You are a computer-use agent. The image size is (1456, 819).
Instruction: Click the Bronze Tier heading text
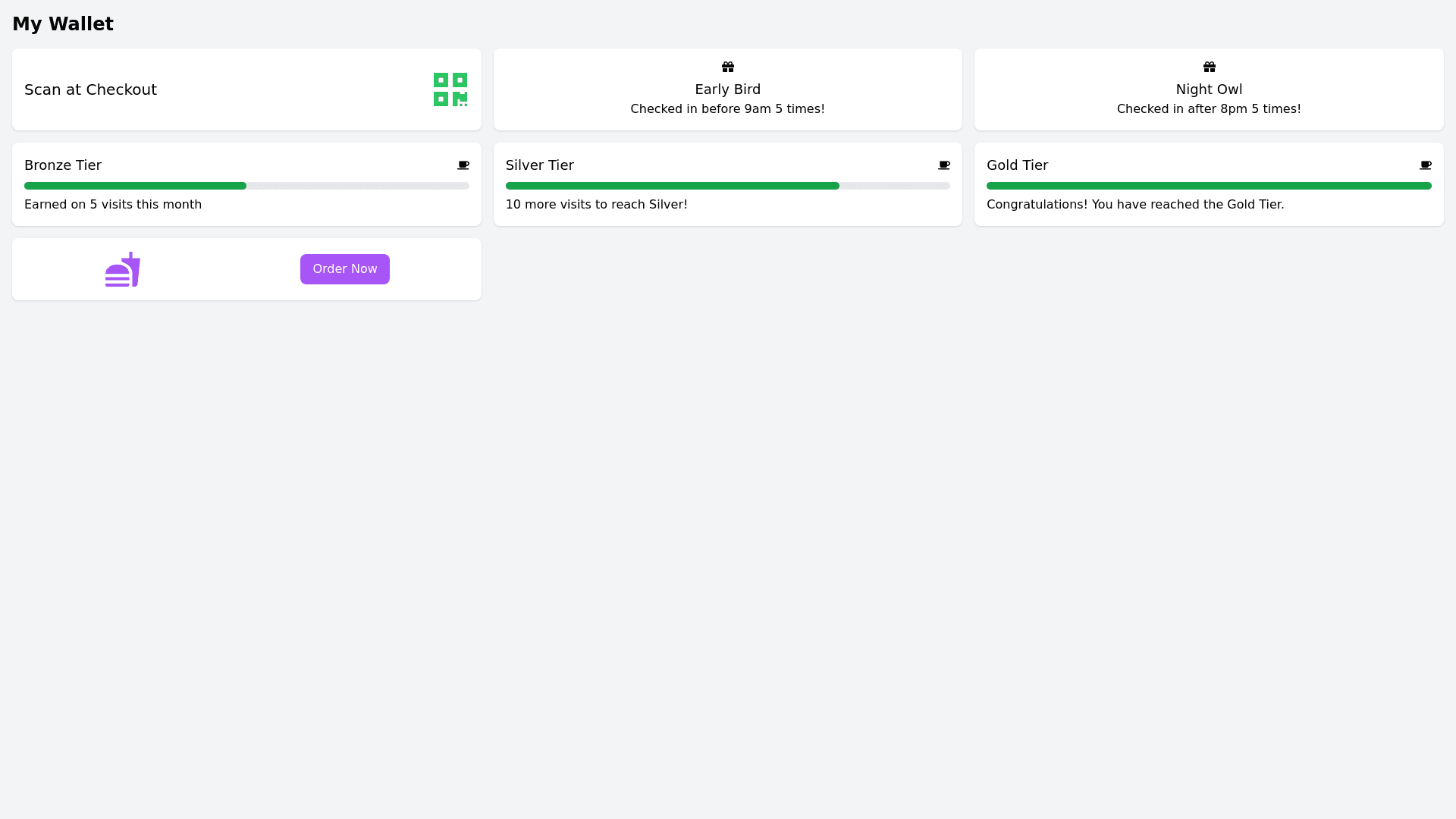pyautogui.click(x=63, y=165)
